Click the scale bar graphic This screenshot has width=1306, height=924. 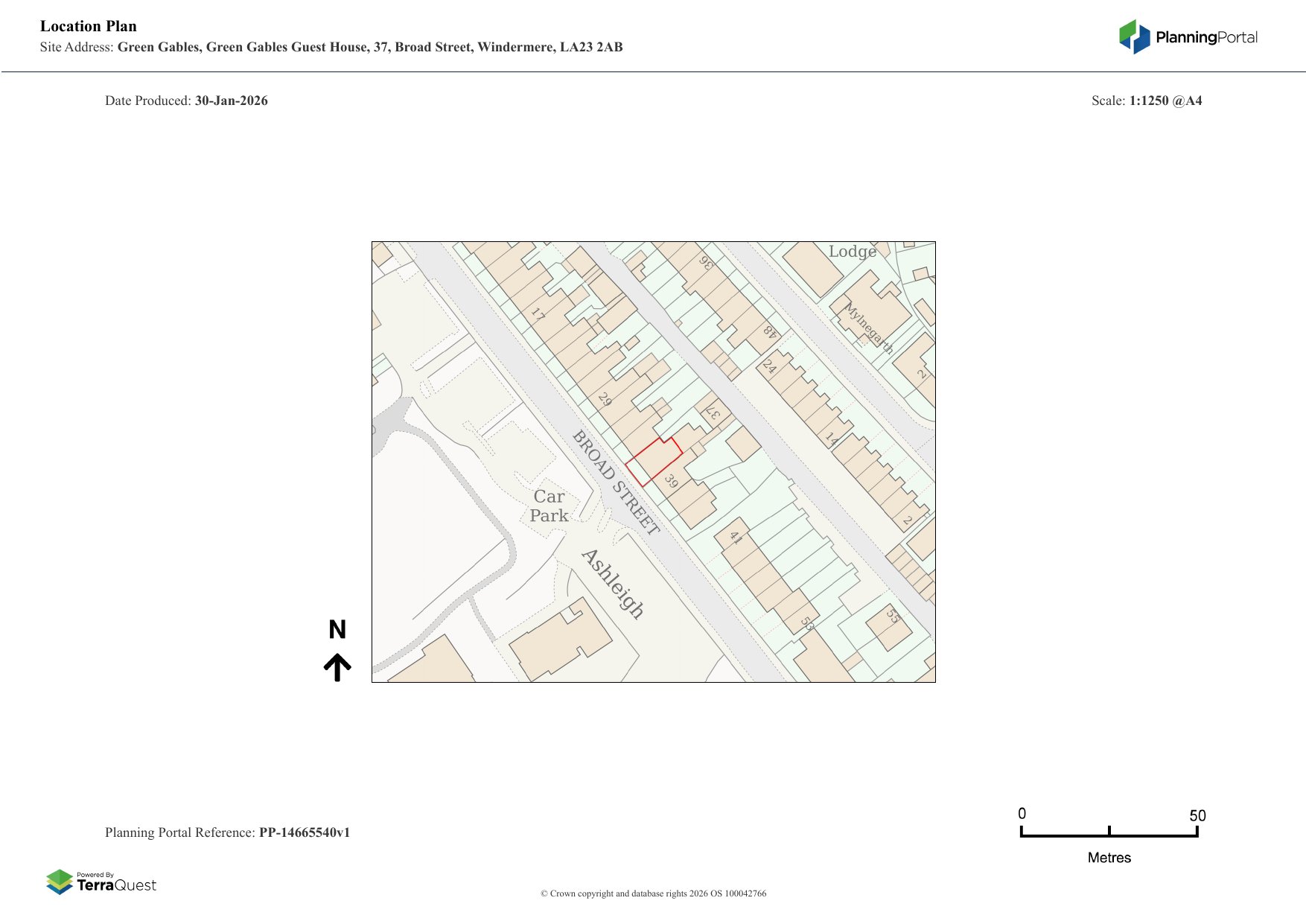pos(1109,832)
